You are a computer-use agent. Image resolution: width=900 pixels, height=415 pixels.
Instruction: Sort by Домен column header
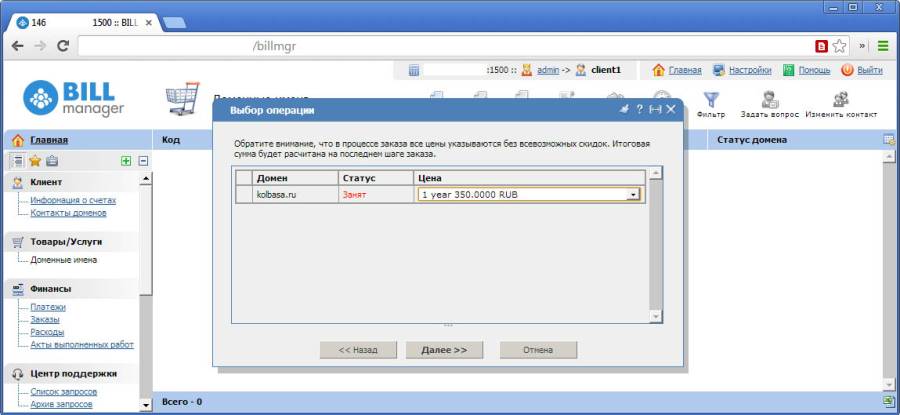(x=294, y=178)
